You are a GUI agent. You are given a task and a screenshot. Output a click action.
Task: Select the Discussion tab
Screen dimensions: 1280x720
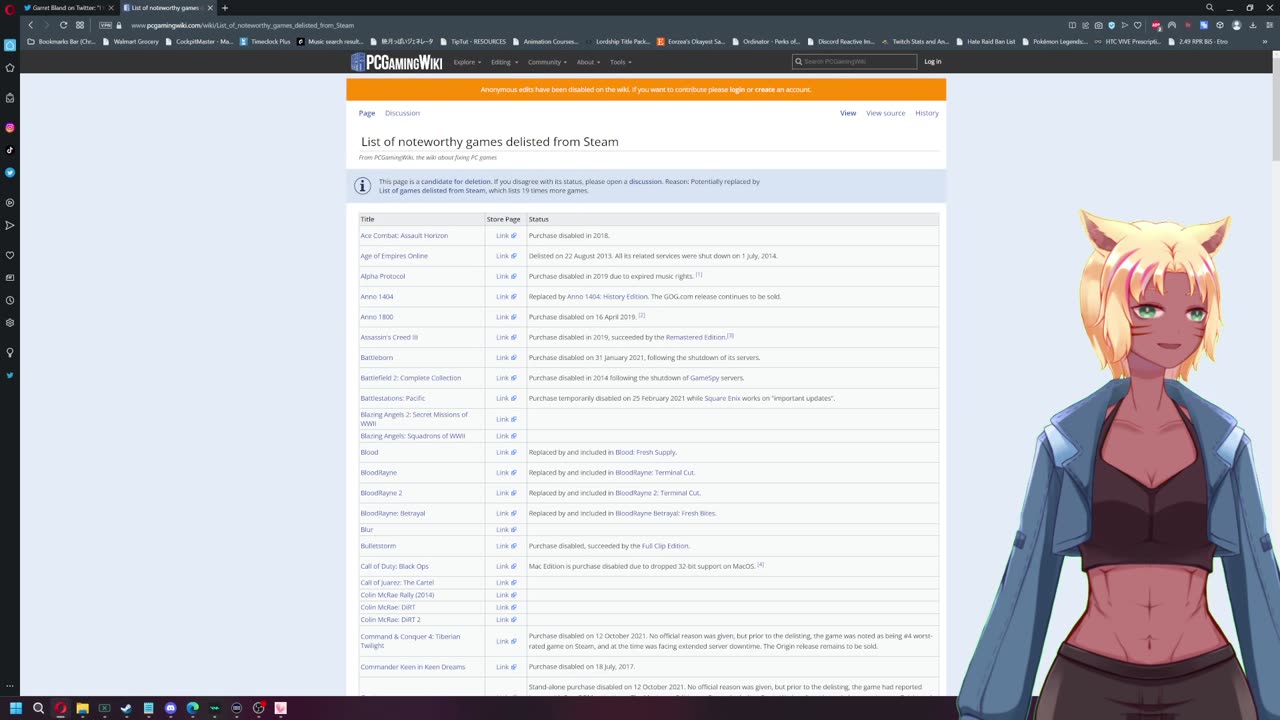coord(402,113)
